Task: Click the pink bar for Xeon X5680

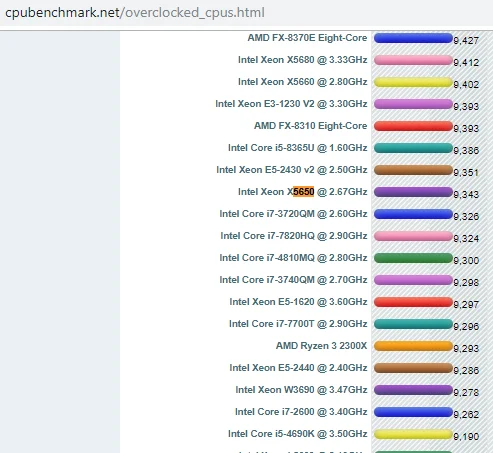Action: 413,60
